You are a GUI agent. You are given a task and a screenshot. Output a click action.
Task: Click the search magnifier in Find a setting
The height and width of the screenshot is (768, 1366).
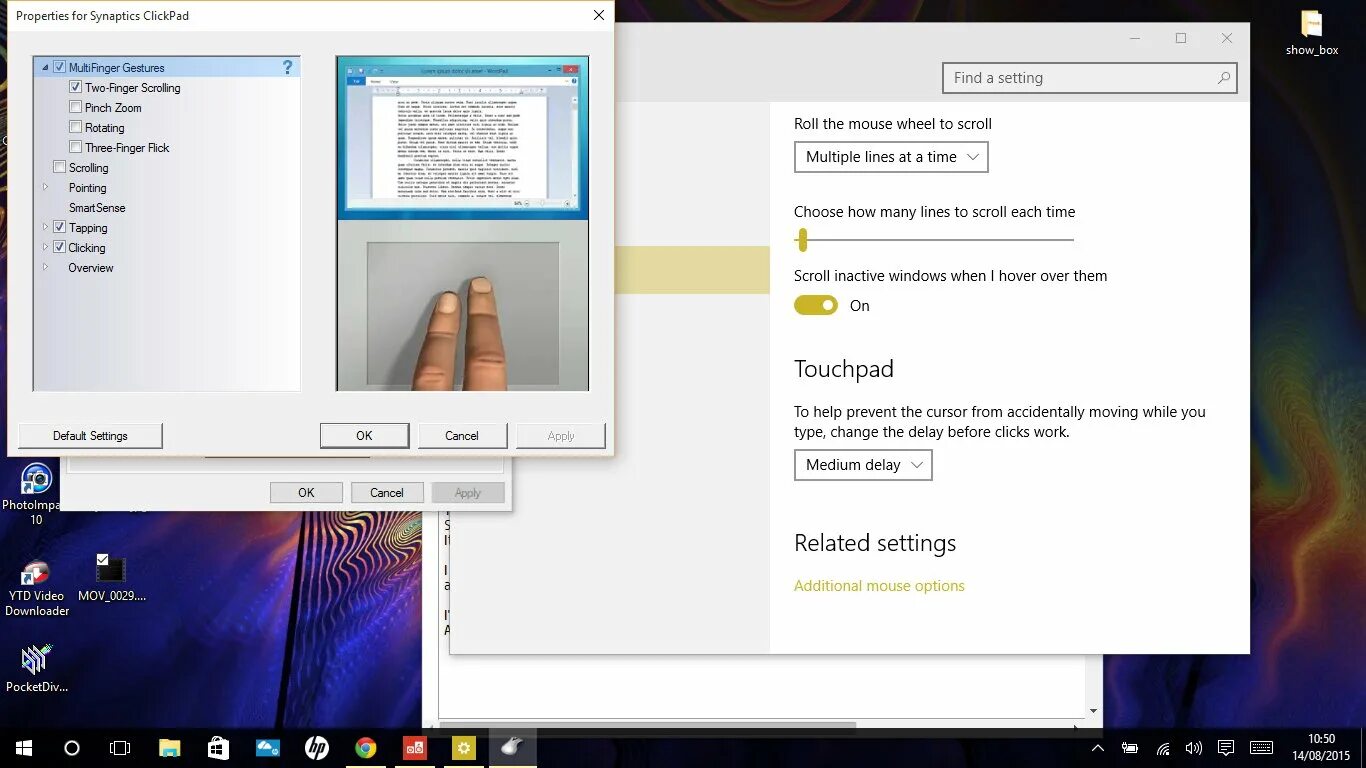[x=1223, y=78]
